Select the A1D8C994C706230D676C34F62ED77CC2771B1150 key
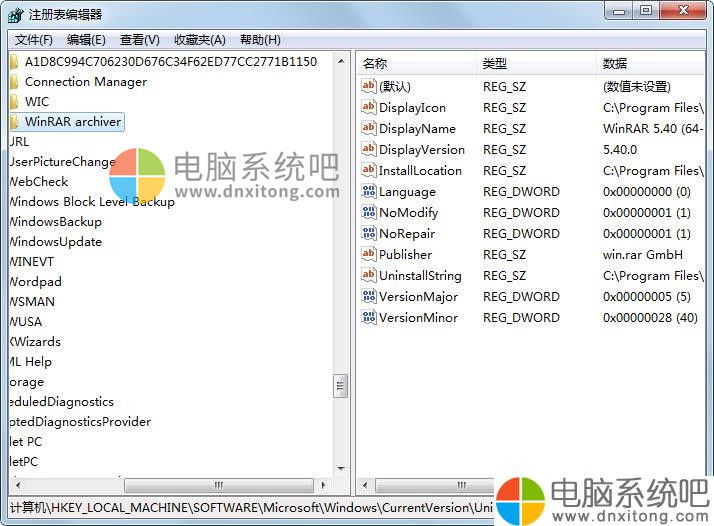This screenshot has width=714, height=526. coord(171,61)
